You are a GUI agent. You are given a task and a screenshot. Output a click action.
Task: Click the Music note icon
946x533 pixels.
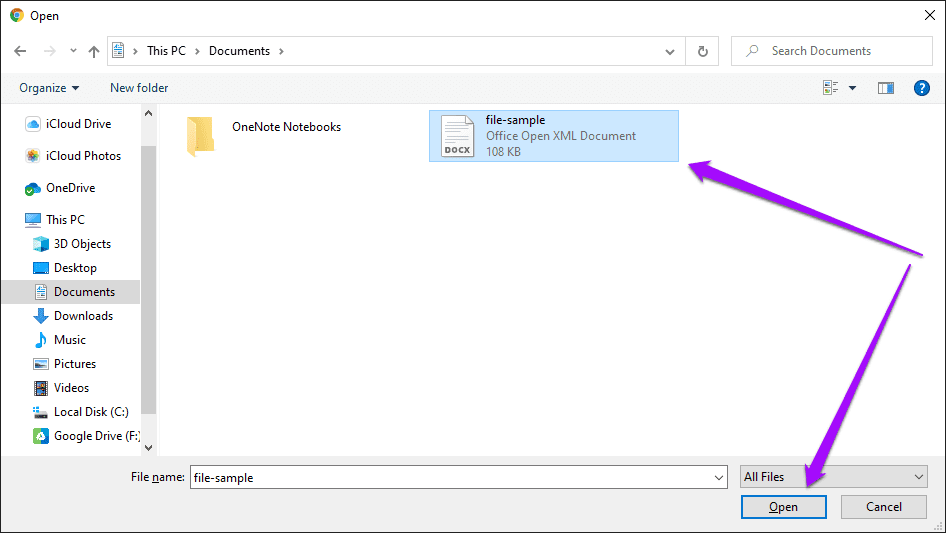[40, 340]
